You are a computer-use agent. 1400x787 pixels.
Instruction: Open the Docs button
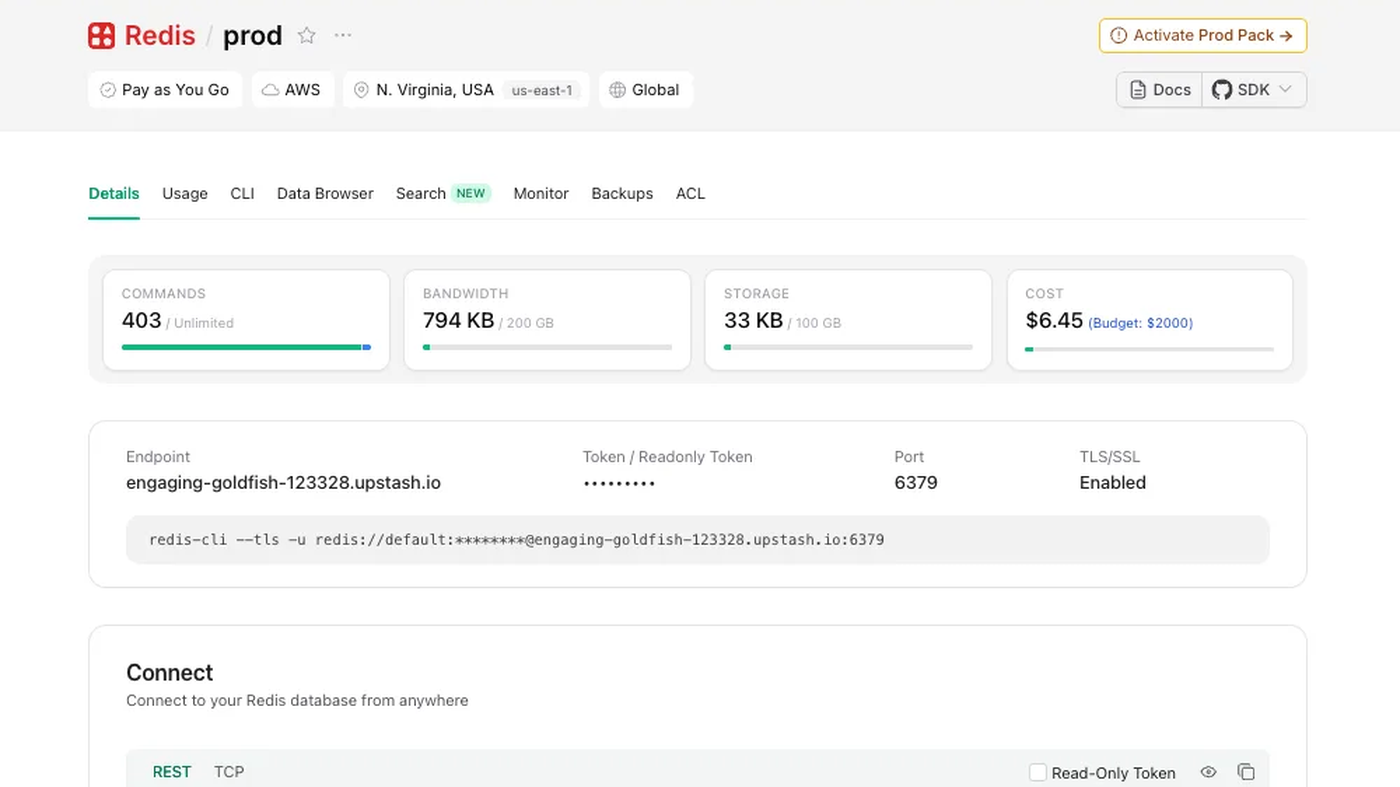[x=1160, y=90]
